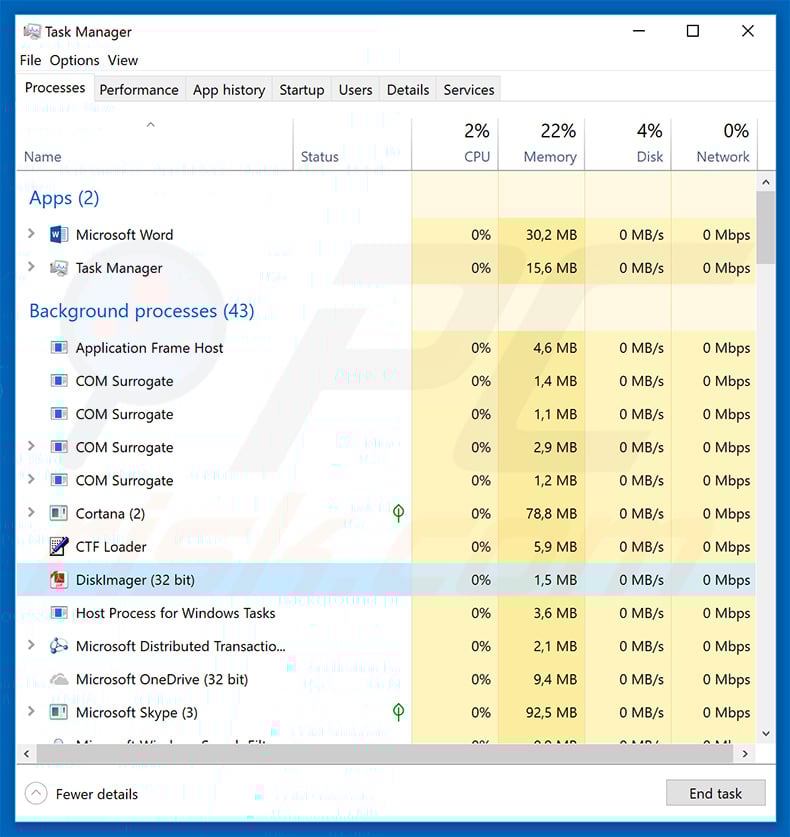This screenshot has height=837, width=790.
Task: Click the Host Process for Windows Tasks icon
Action: tap(59, 613)
